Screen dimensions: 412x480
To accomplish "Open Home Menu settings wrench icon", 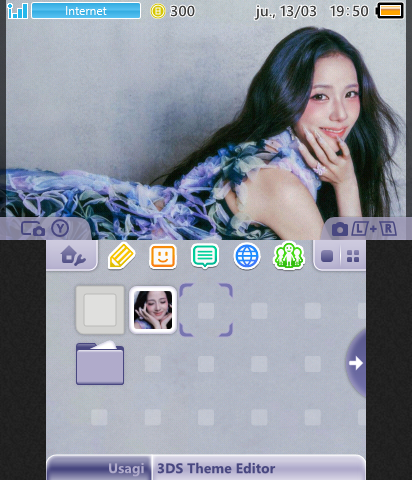I will click(73, 255).
